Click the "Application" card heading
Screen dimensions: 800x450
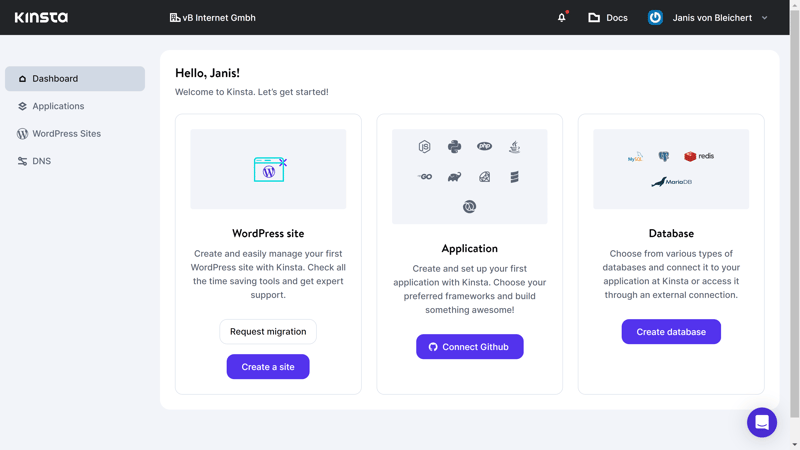coord(469,248)
